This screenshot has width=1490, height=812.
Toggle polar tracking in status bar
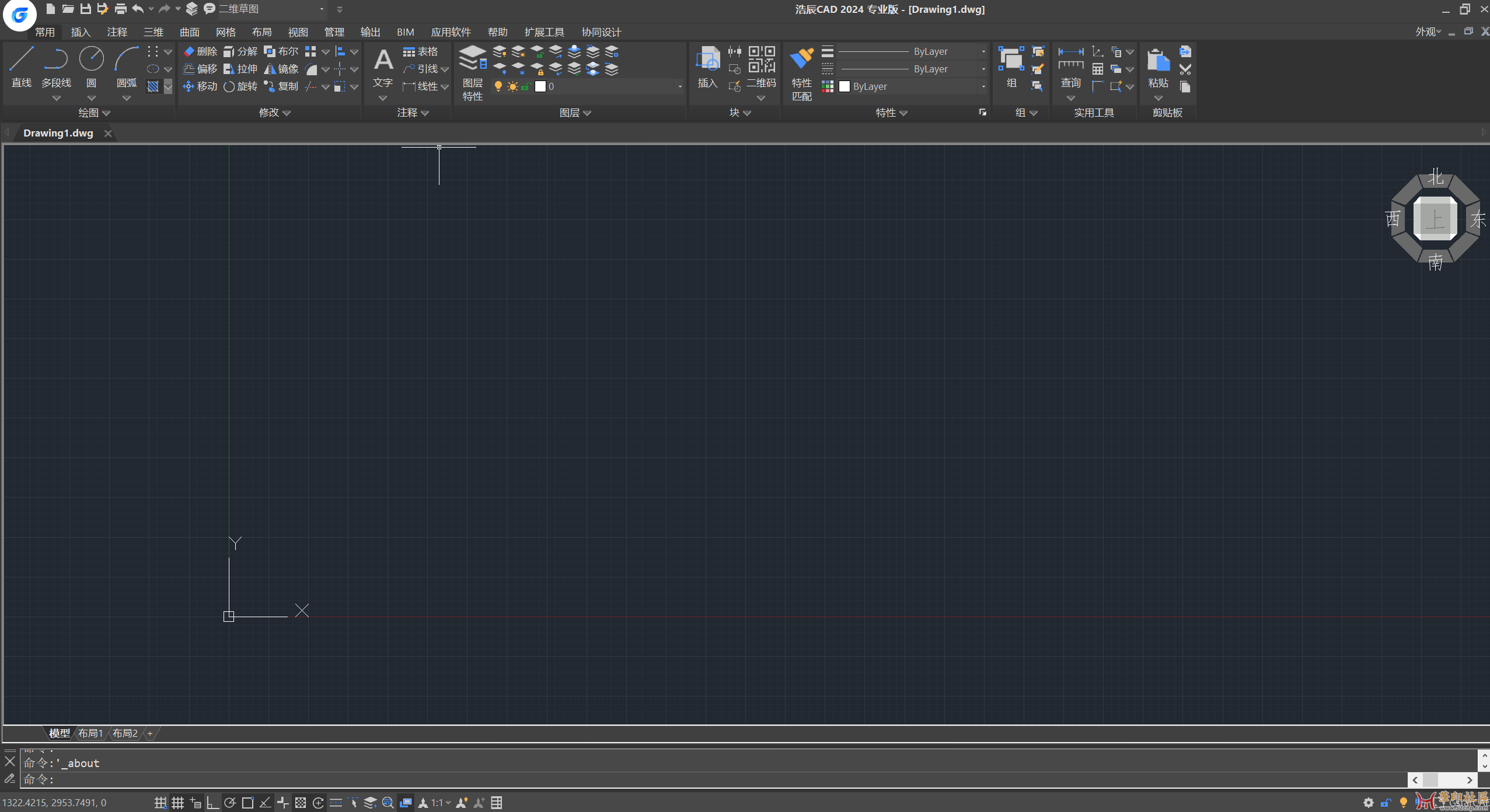pos(230,803)
